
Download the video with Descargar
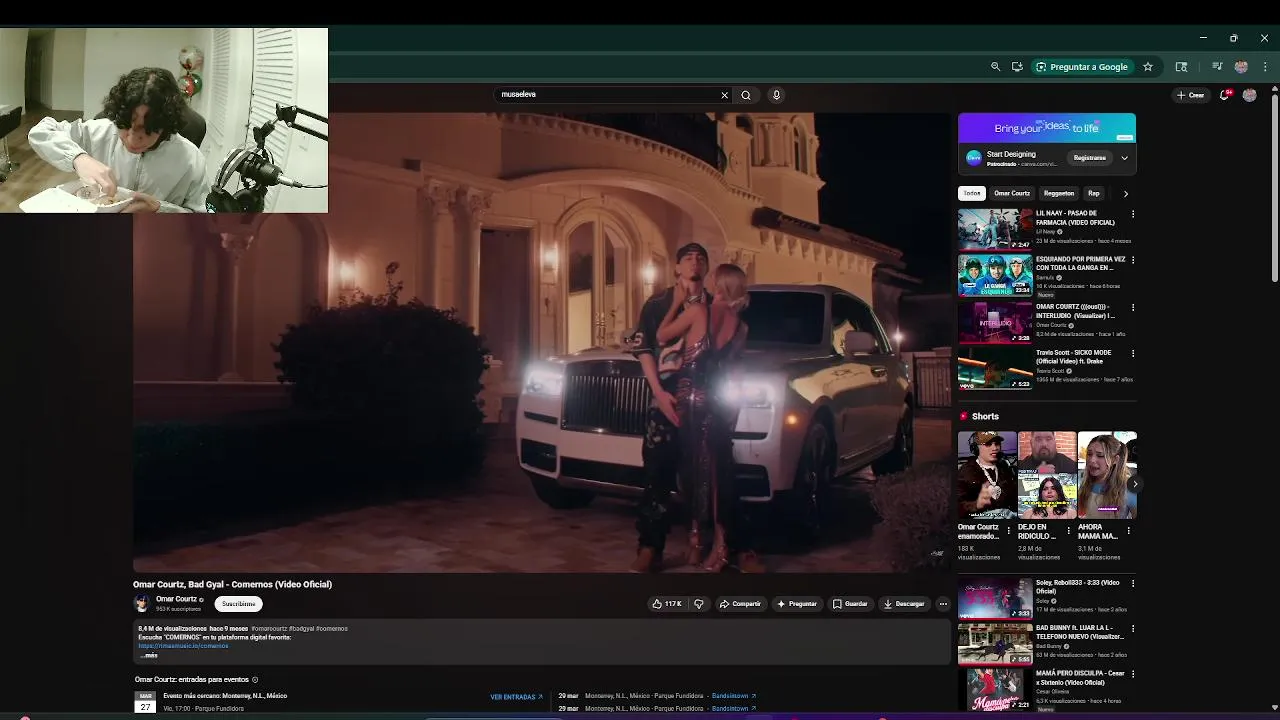coord(904,604)
